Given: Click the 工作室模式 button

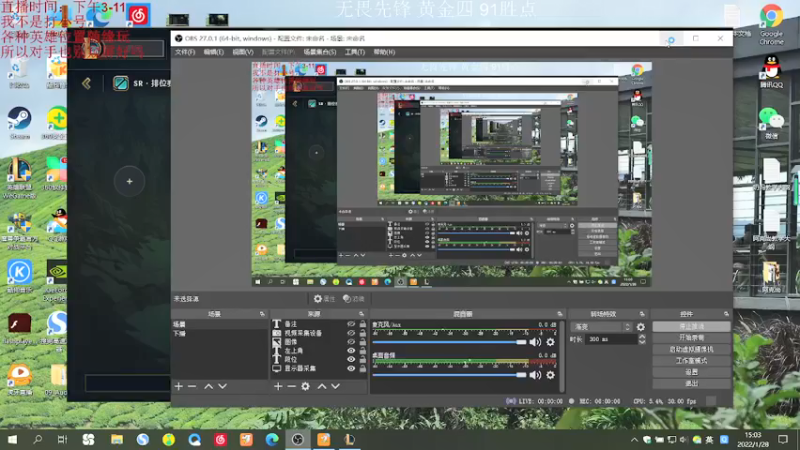Looking at the screenshot, I should coord(691,361).
